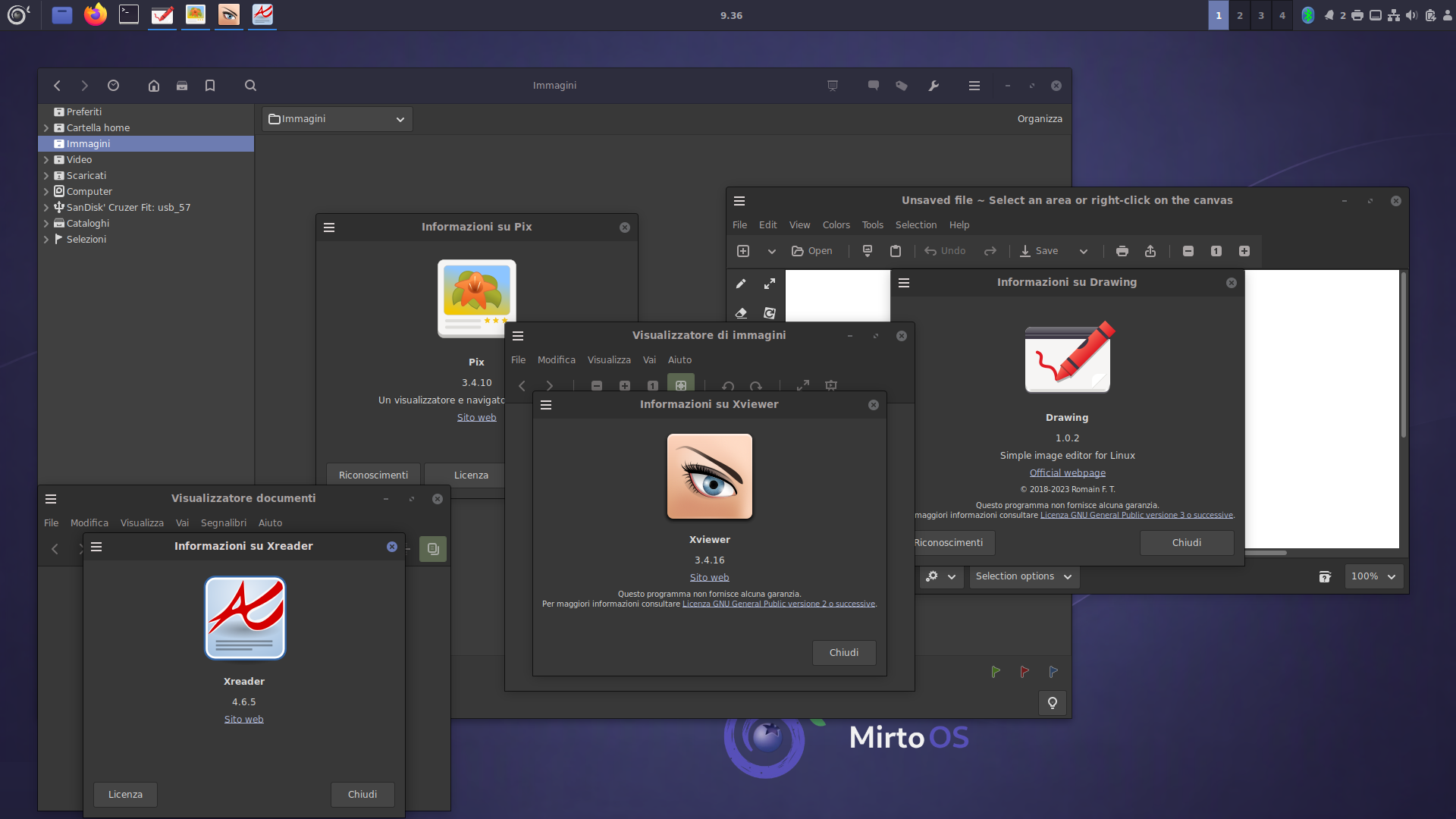Click the new image icon in Drawing
The height and width of the screenshot is (819, 1456).
(x=743, y=251)
